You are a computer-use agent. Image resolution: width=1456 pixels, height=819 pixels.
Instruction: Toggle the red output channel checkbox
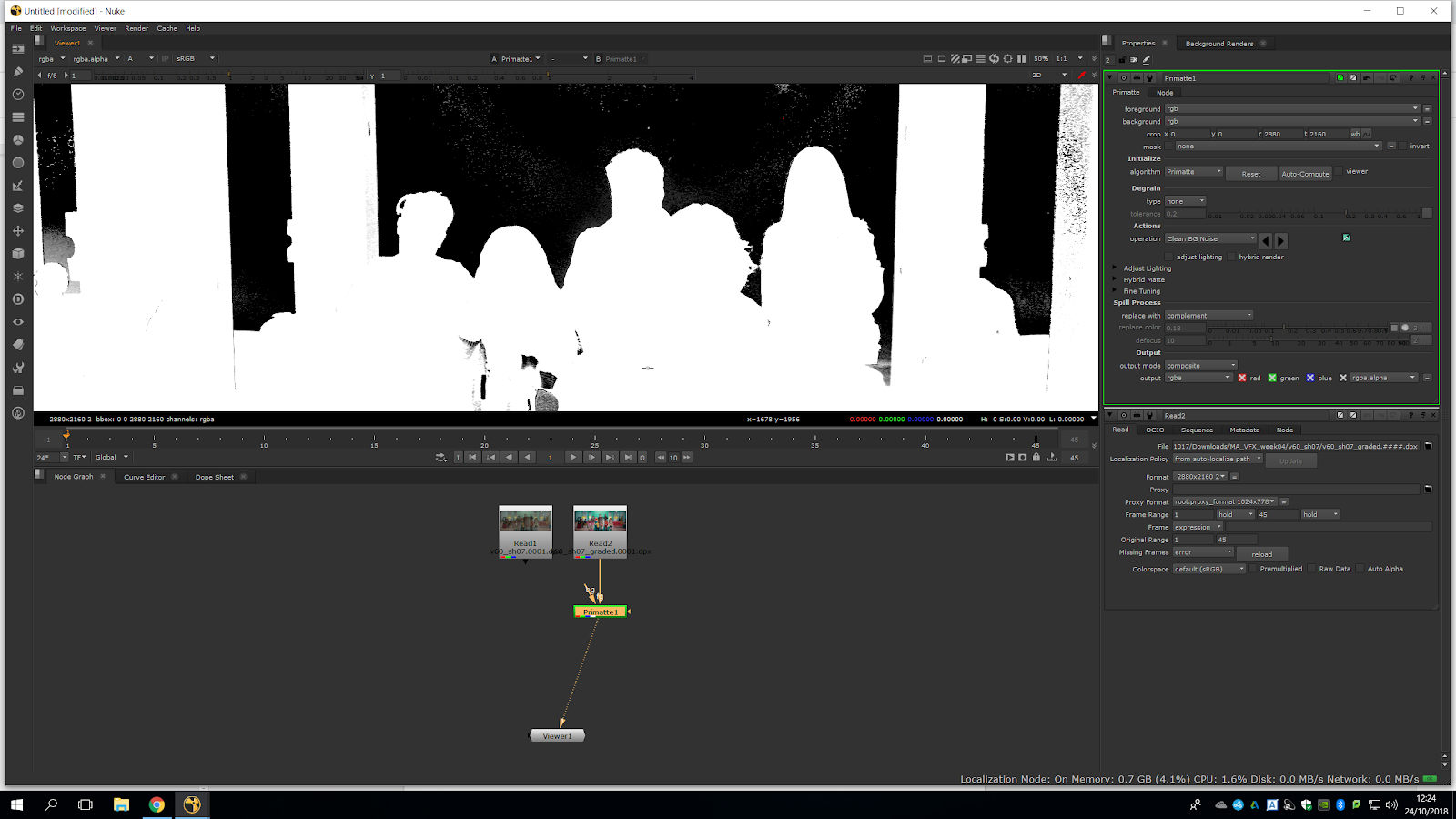[1242, 378]
